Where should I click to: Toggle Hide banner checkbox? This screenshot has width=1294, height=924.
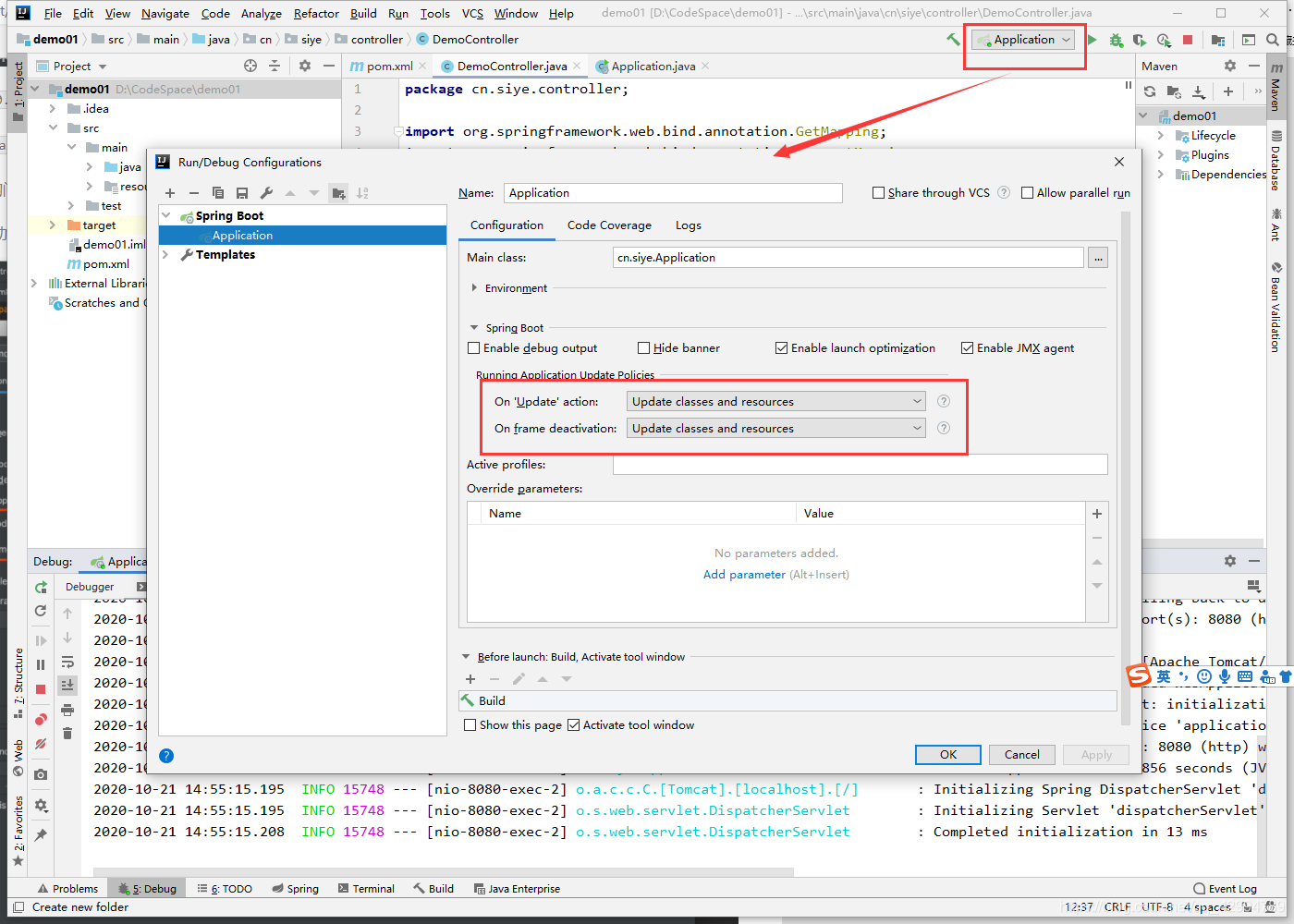point(644,348)
